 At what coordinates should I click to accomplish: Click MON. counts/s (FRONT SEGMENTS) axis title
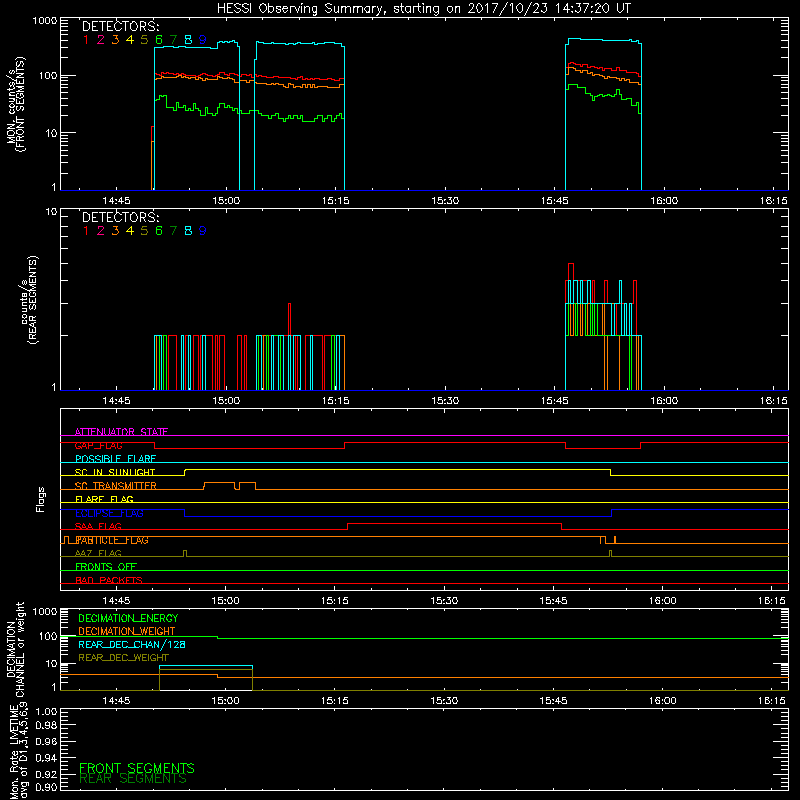(15, 104)
